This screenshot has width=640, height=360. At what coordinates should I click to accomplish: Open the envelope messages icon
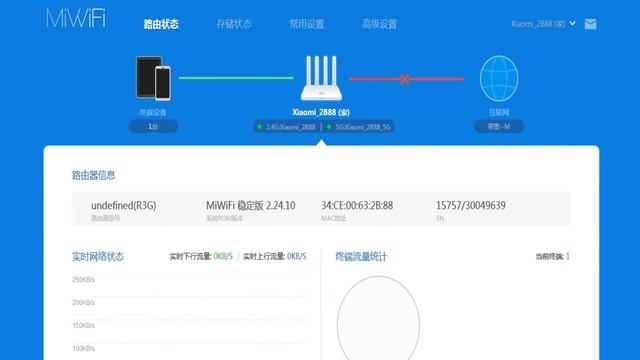(x=591, y=24)
